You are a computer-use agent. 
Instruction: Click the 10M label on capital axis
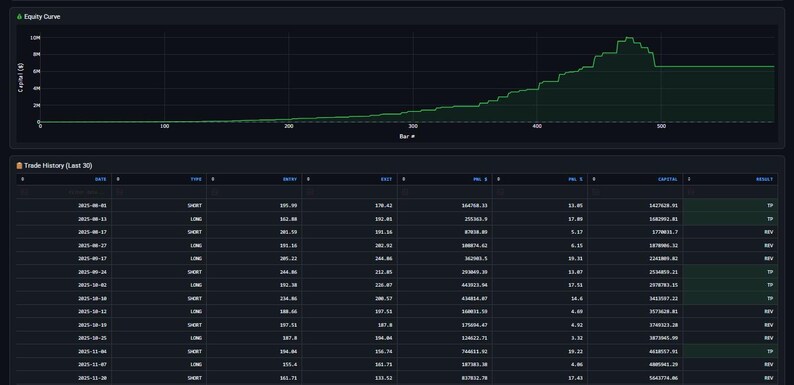tap(35, 37)
